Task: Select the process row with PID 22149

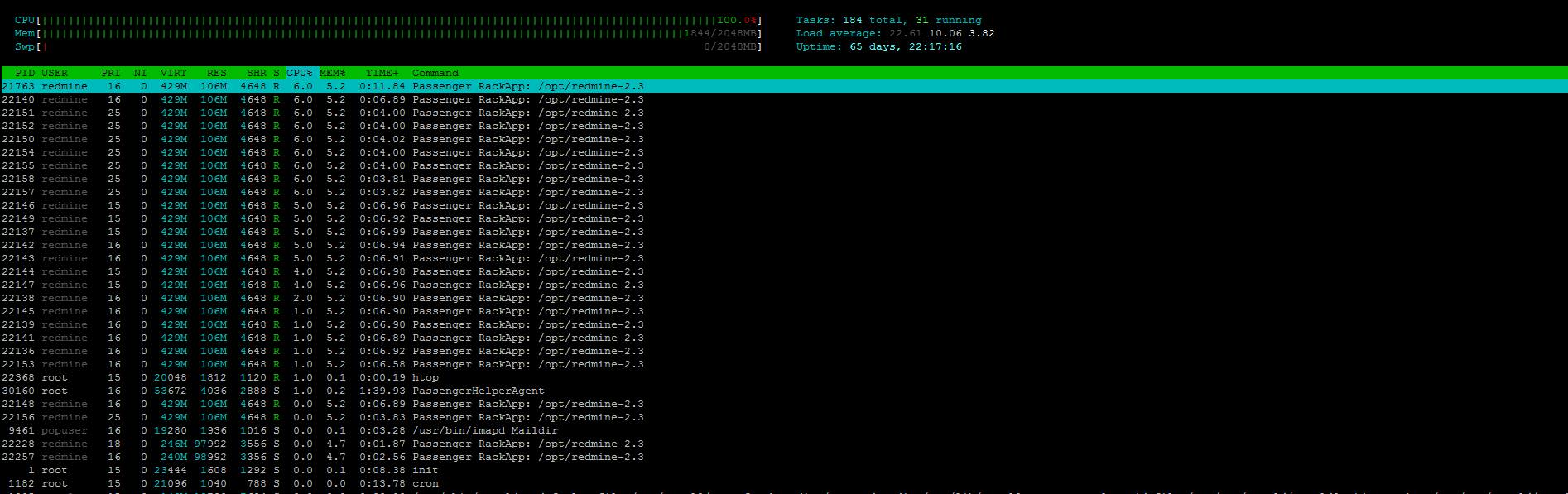Action: click(x=784, y=218)
